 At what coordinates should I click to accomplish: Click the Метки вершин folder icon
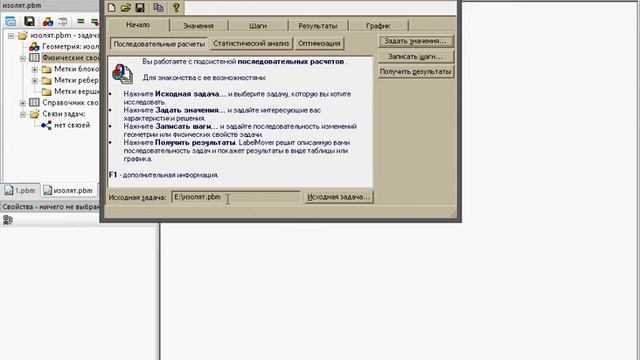[47, 91]
